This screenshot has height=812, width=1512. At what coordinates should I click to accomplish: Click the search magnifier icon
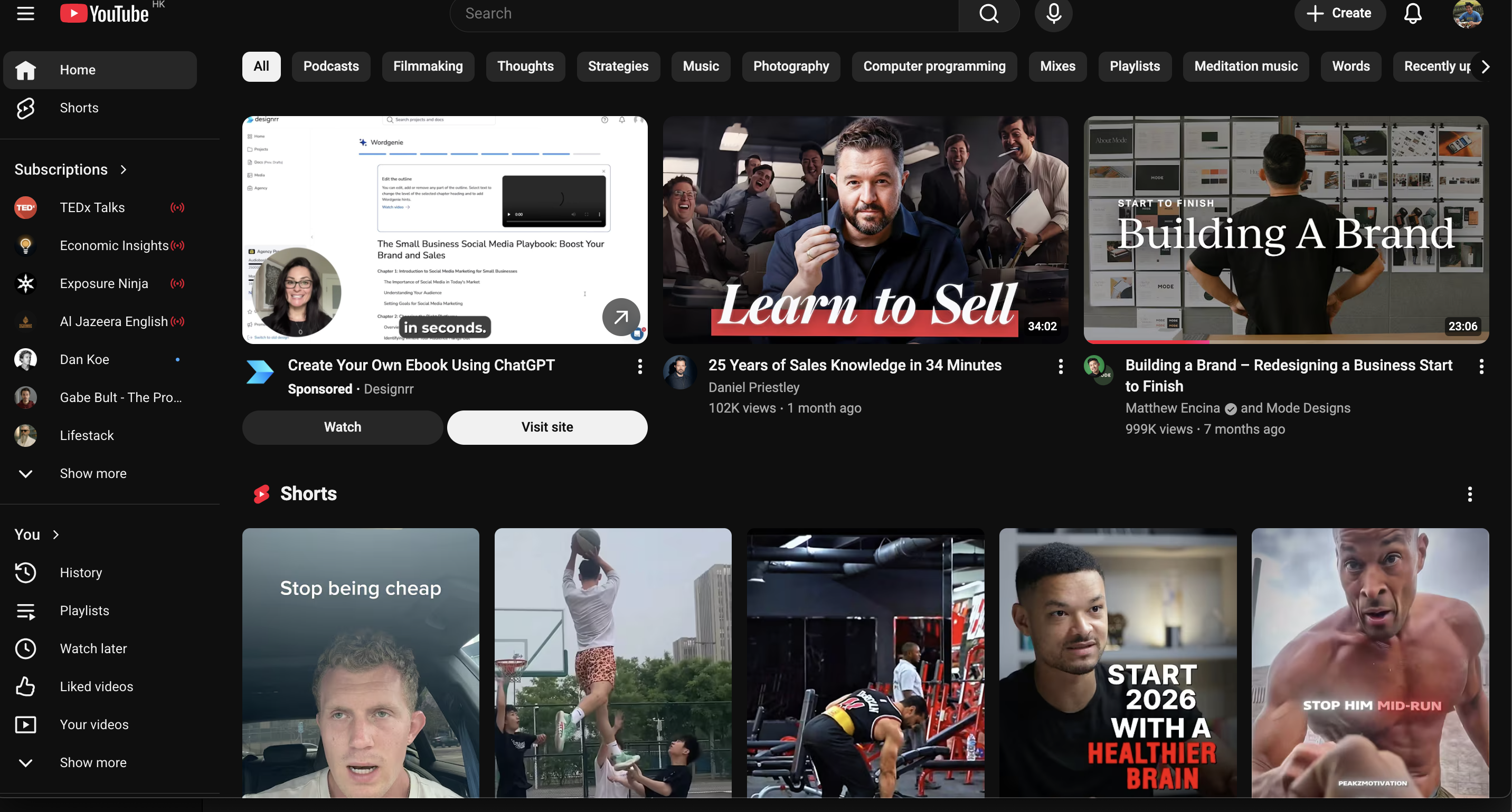tap(988, 14)
